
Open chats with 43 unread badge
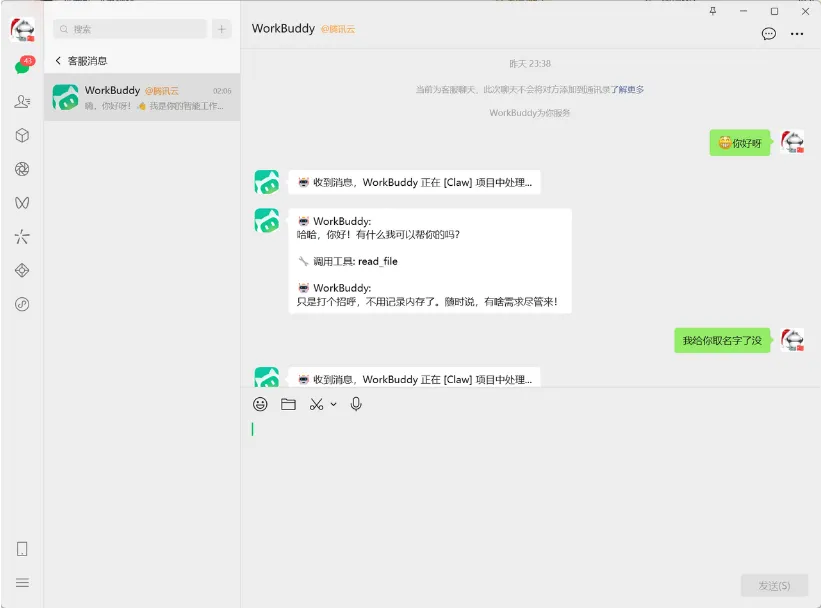pyautogui.click(x=24, y=65)
